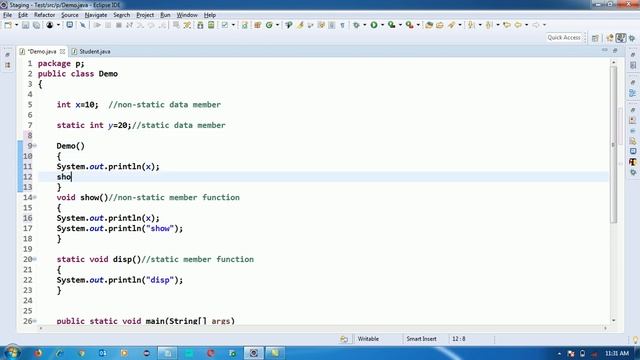Click the editor horizontal scrollbar

coord(322,328)
